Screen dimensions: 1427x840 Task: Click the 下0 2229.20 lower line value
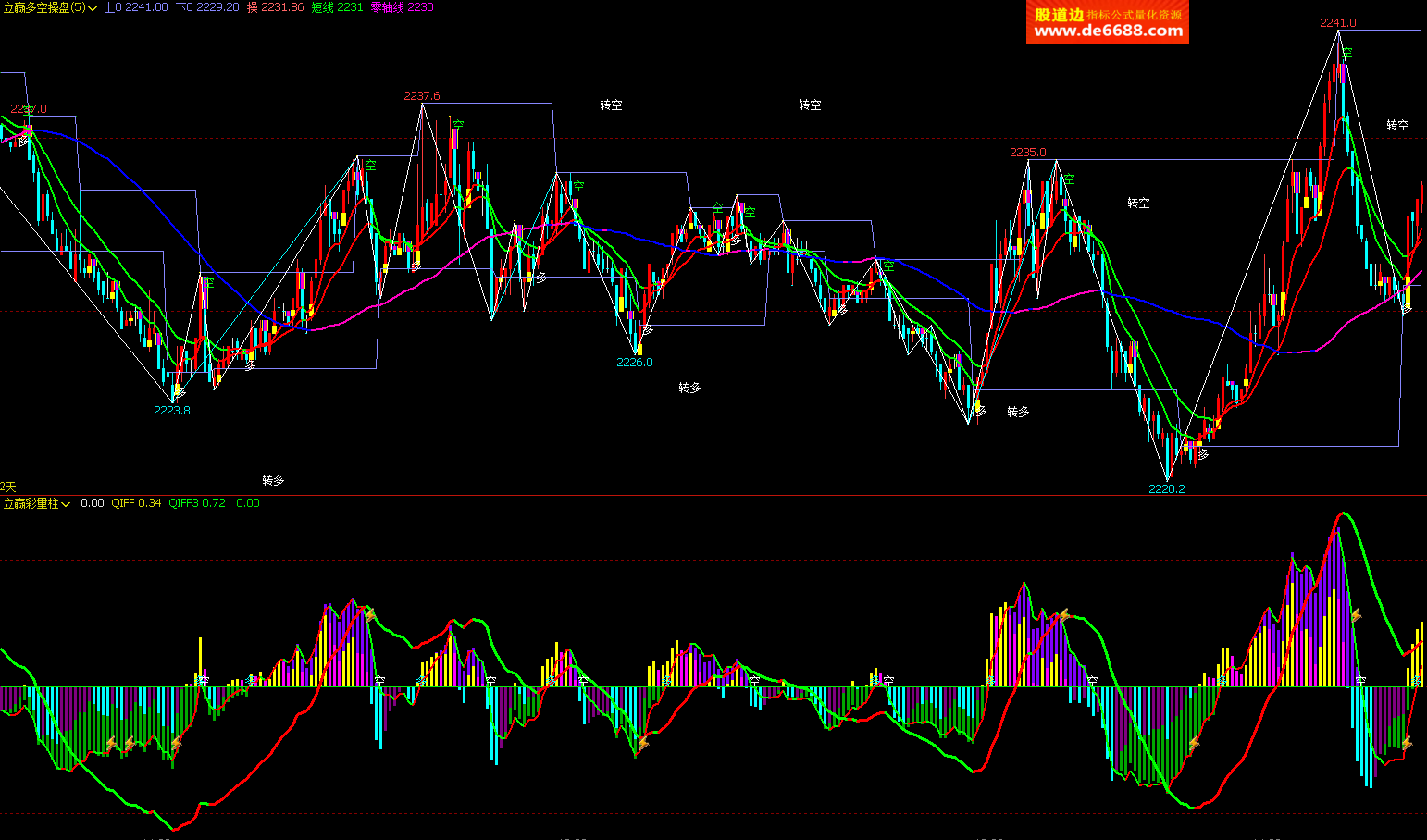[x=207, y=7]
